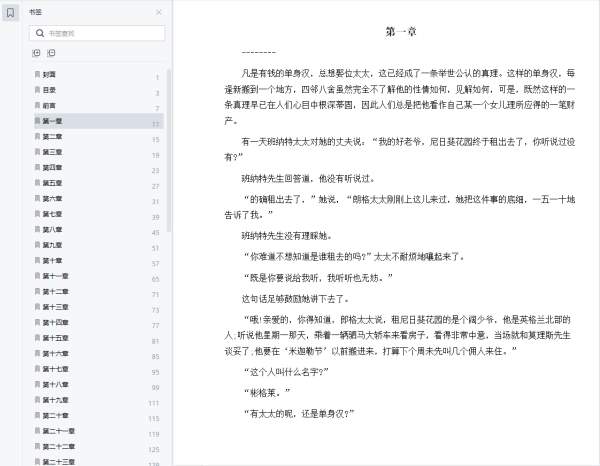Image resolution: width=600 pixels, height=466 pixels.
Task: Open 第七章 bookmark
Action: [x=99, y=214]
